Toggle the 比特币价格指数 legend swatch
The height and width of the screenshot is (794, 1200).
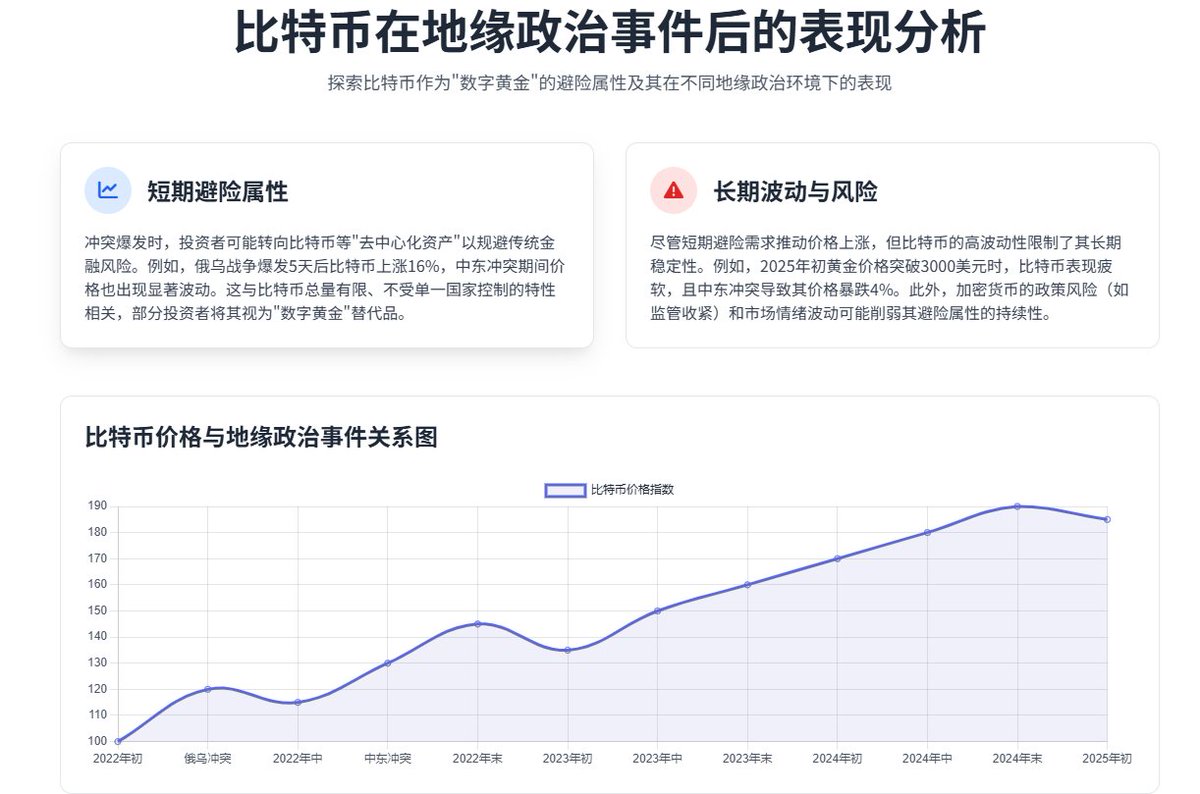pos(565,490)
